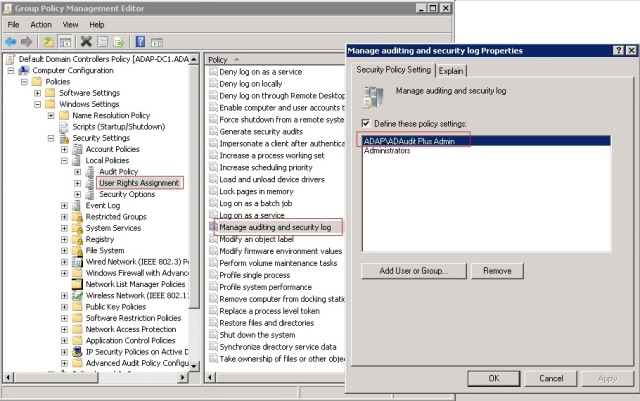Expand the Software Settings tree node
Screen dimensions: 640x401
pyautogui.click(x=37, y=93)
